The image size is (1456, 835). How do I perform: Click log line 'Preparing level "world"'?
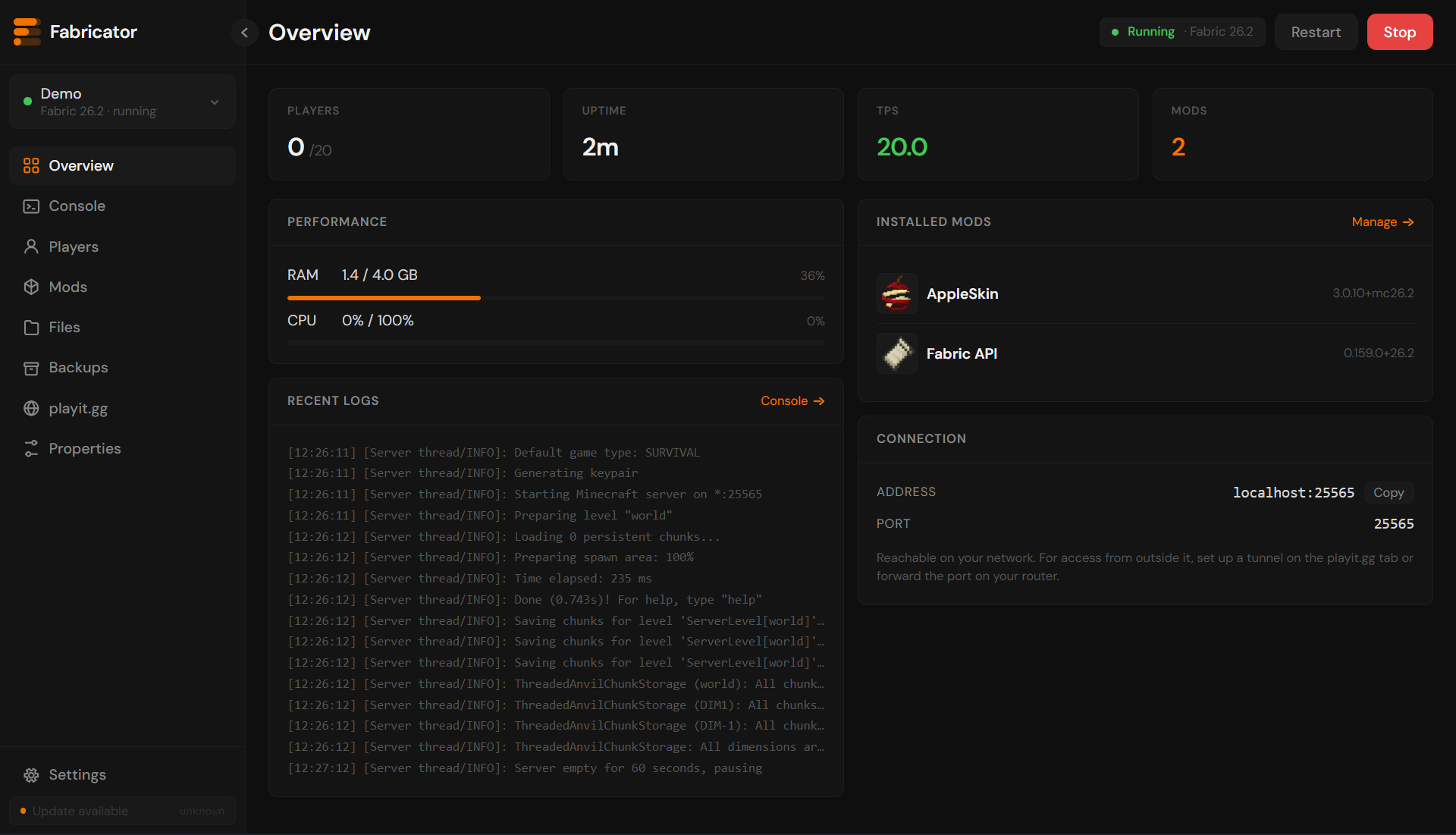pos(480,516)
